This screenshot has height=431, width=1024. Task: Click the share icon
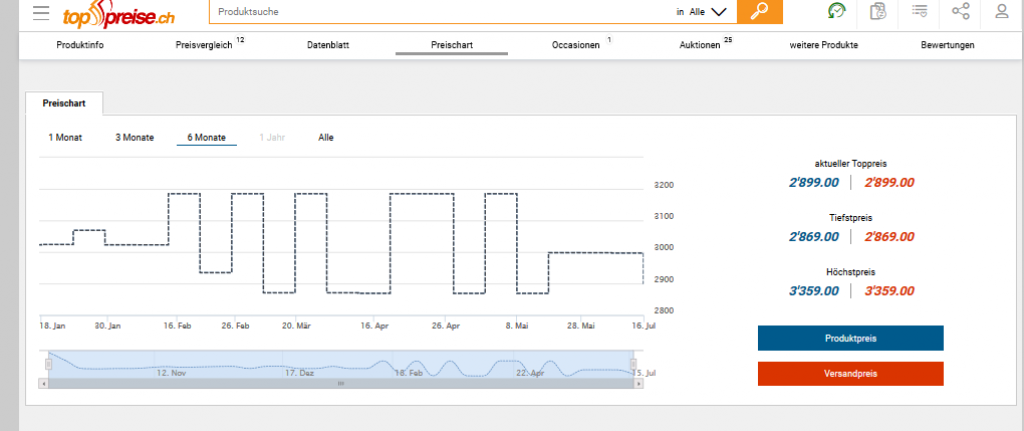(x=961, y=12)
